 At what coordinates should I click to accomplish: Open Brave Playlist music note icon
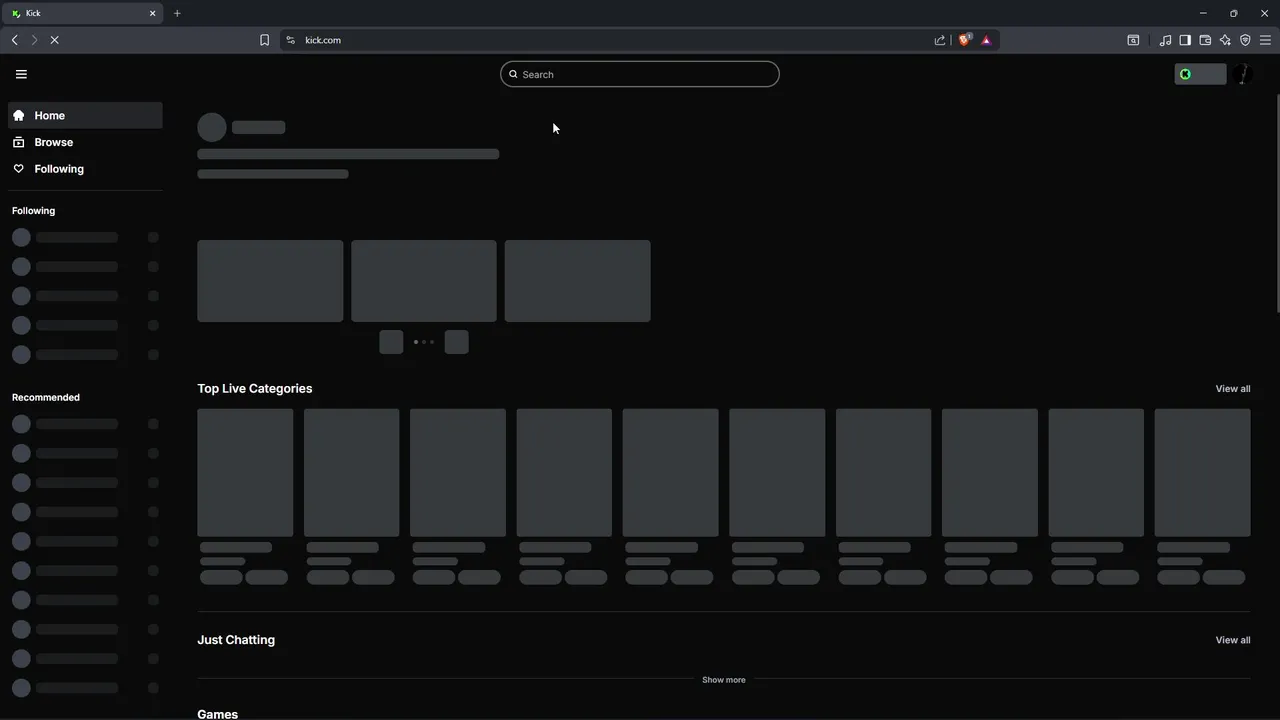[x=1165, y=40]
